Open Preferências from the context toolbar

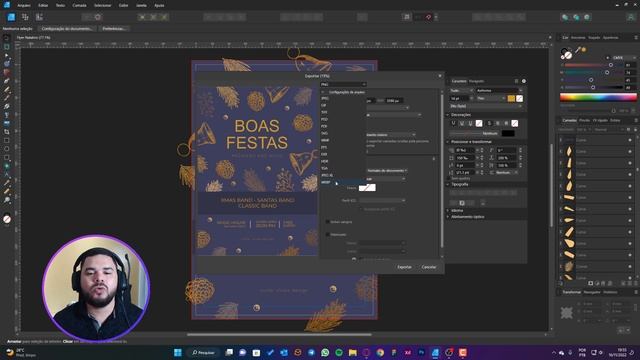point(114,29)
